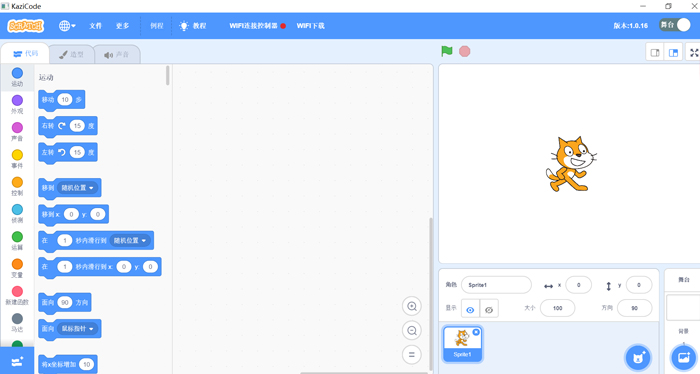Choose a new sprite with the cat button
Image resolution: width=700 pixels, height=374 pixels.
(638, 357)
